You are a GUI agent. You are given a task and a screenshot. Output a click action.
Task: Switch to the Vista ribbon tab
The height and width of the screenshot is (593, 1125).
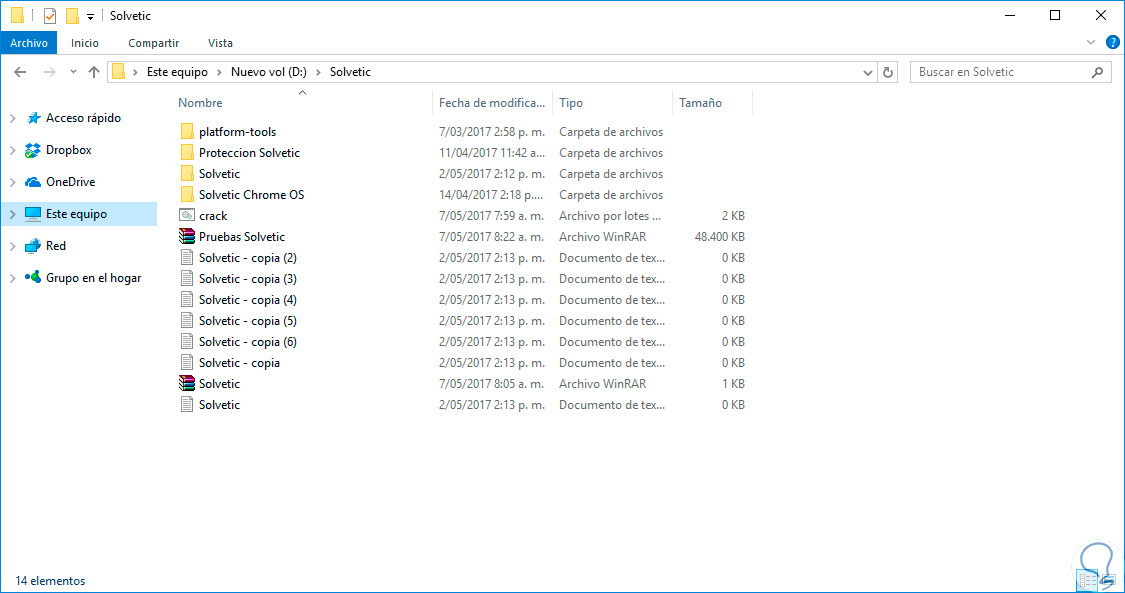[x=220, y=43]
